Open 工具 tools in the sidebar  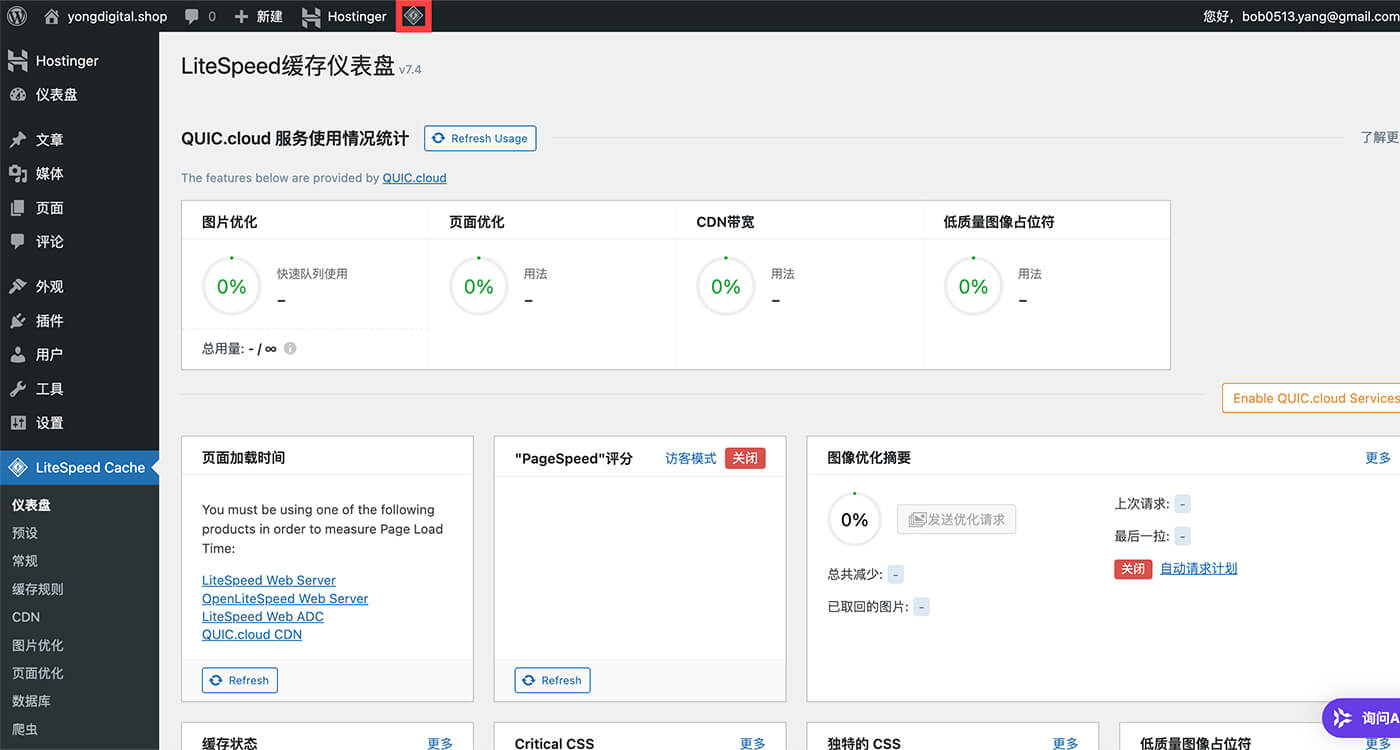(79, 389)
